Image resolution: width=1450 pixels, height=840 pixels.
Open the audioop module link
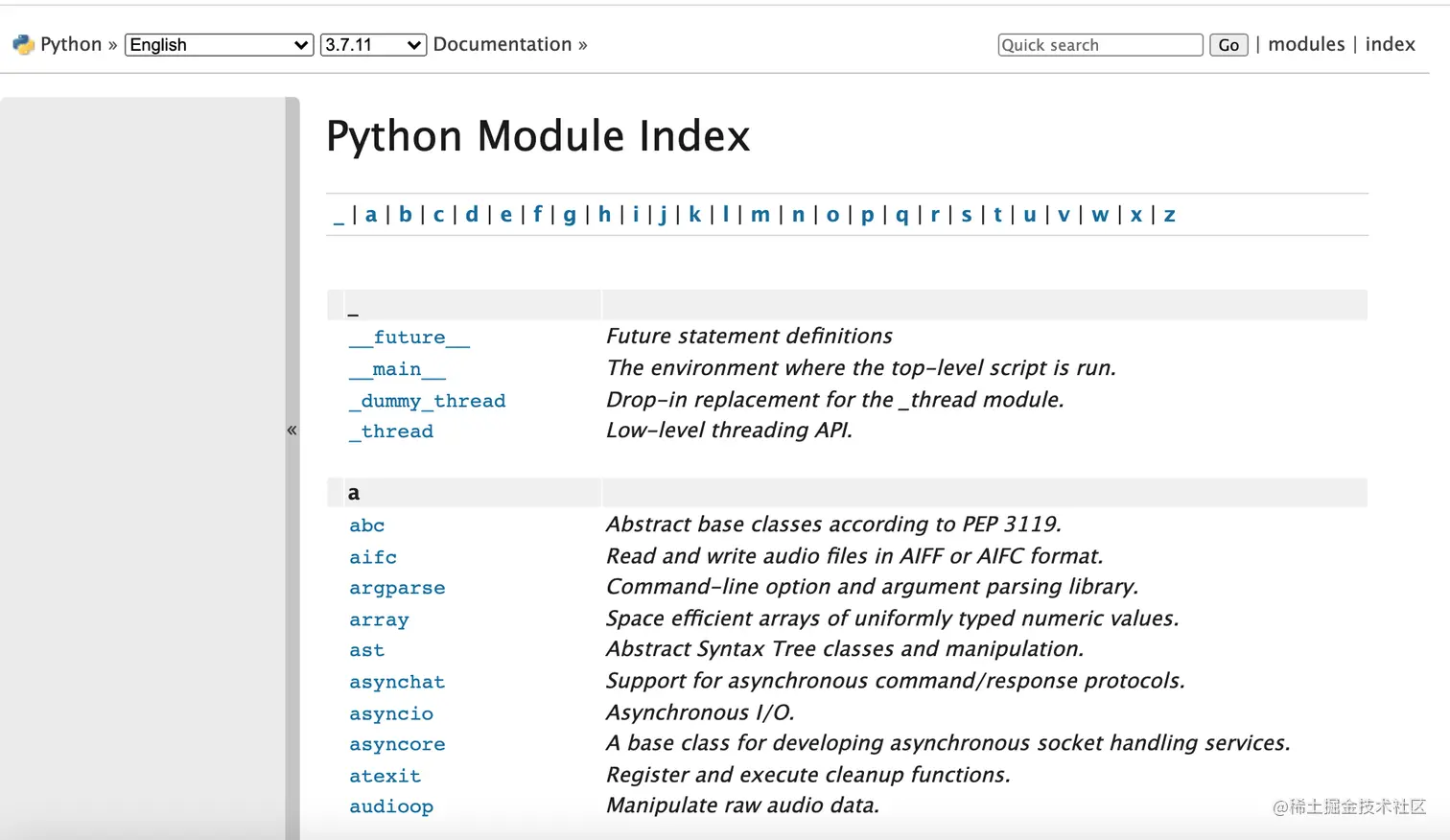391,806
